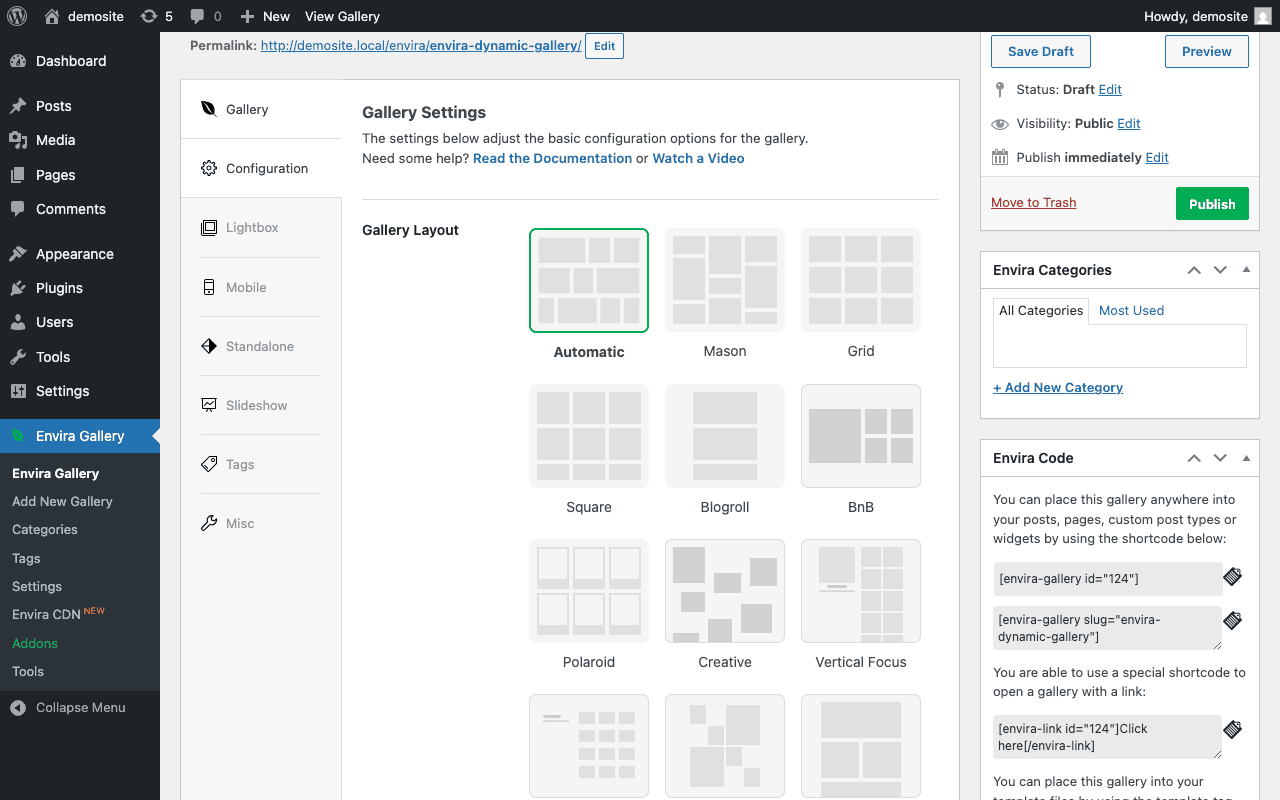This screenshot has width=1280, height=800.
Task: Collapse the Envira Categories panel
Action: (x=1246, y=270)
